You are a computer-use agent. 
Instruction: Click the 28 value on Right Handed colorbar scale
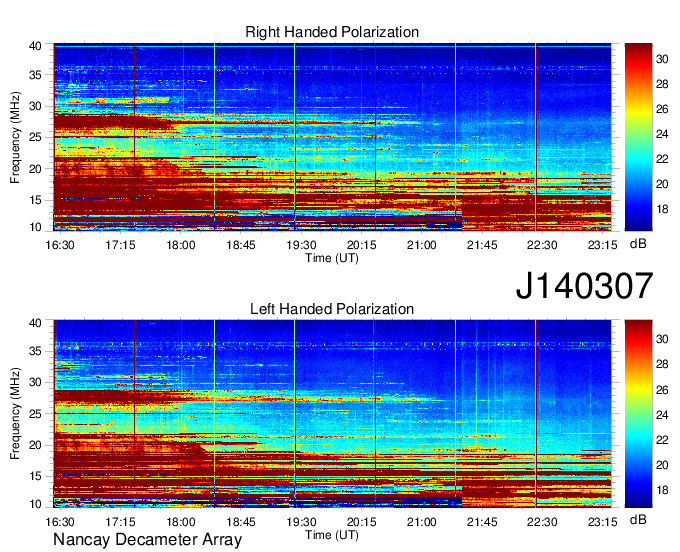point(662,84)
